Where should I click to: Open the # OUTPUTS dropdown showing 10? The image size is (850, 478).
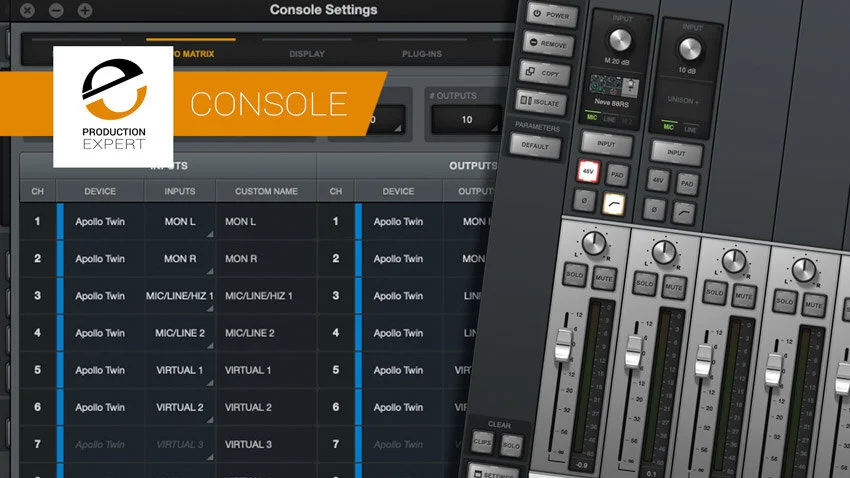click(x=466, y=119)
